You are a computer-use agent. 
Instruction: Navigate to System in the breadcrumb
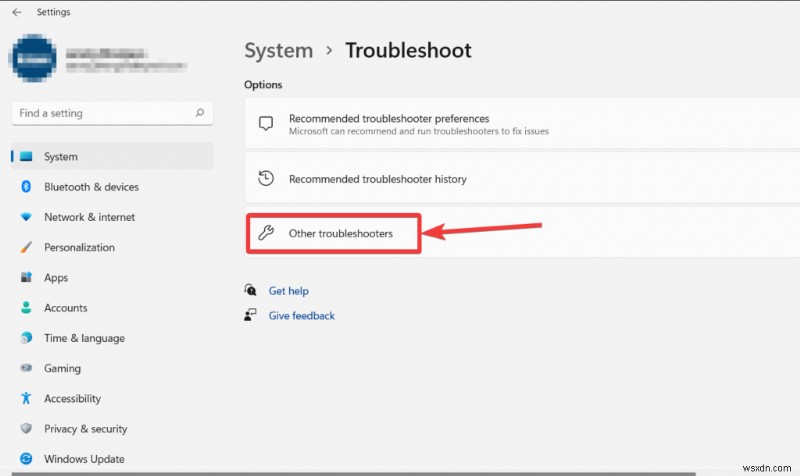pyautogui.click(x=279, y=51)
